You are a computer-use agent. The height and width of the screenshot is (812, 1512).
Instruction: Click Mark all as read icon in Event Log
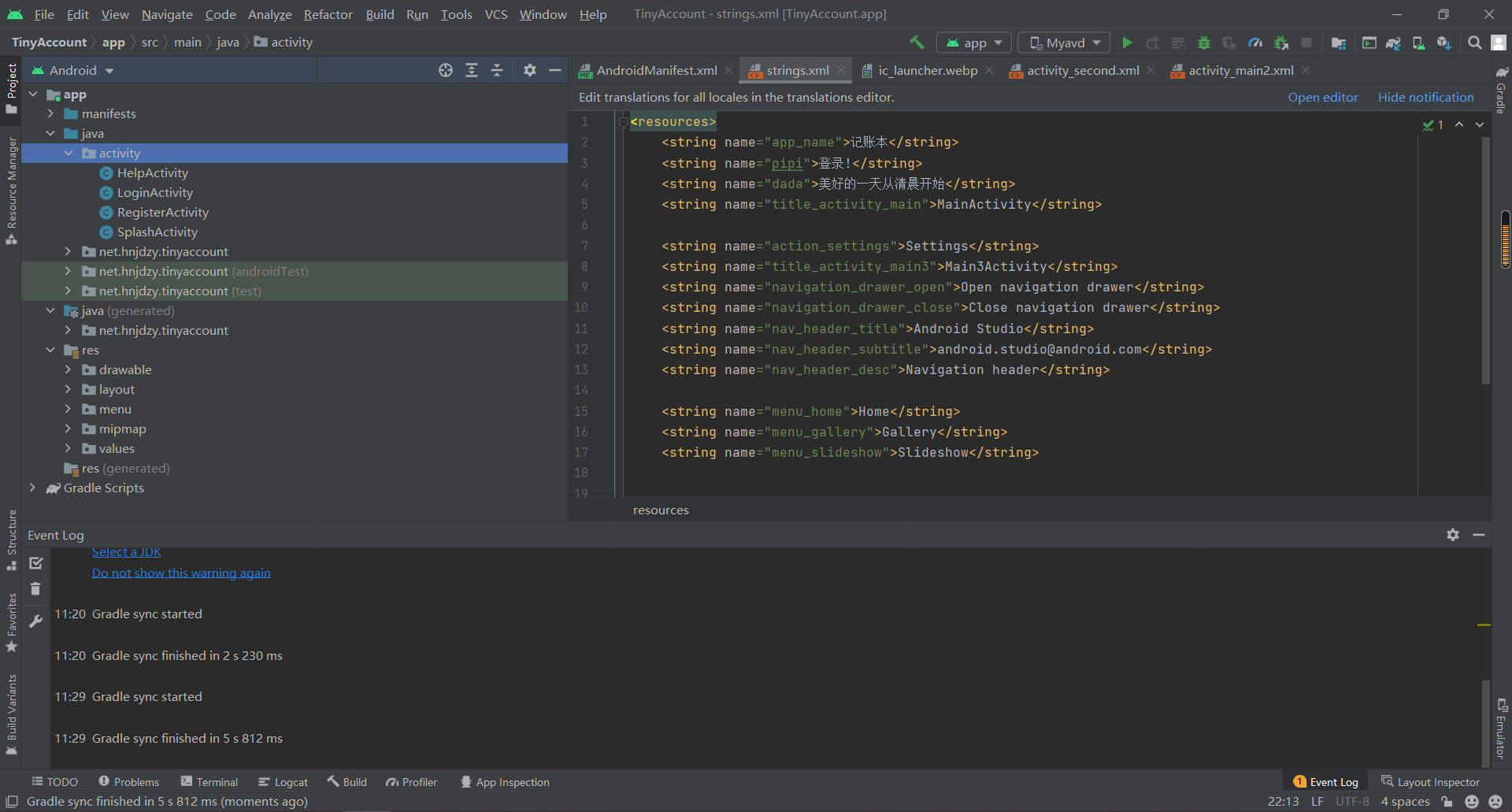point(35,562)
